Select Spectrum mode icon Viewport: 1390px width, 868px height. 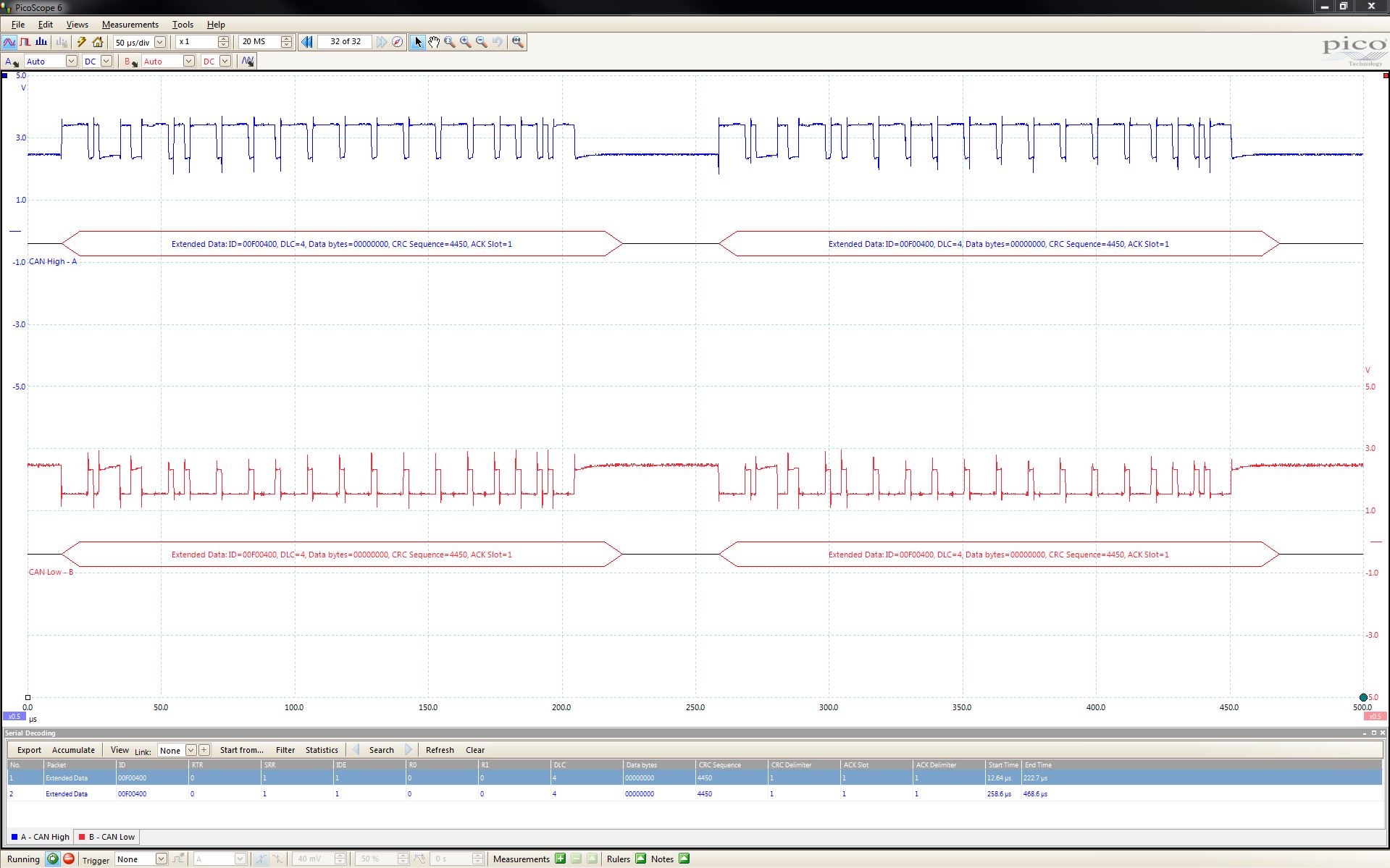click(41, 42)
